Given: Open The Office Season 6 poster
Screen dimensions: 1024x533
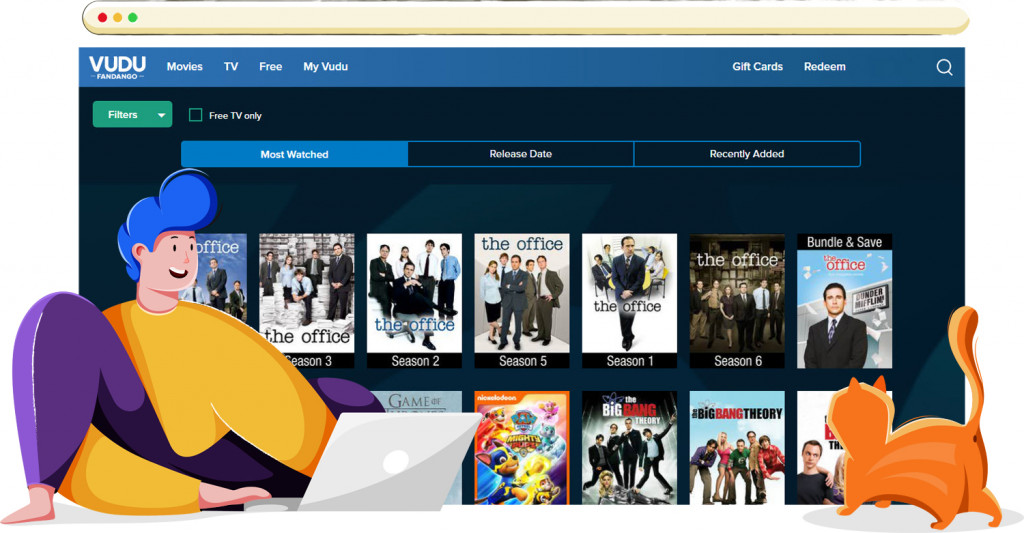Looking at the screenshot, I should point(737,301).
